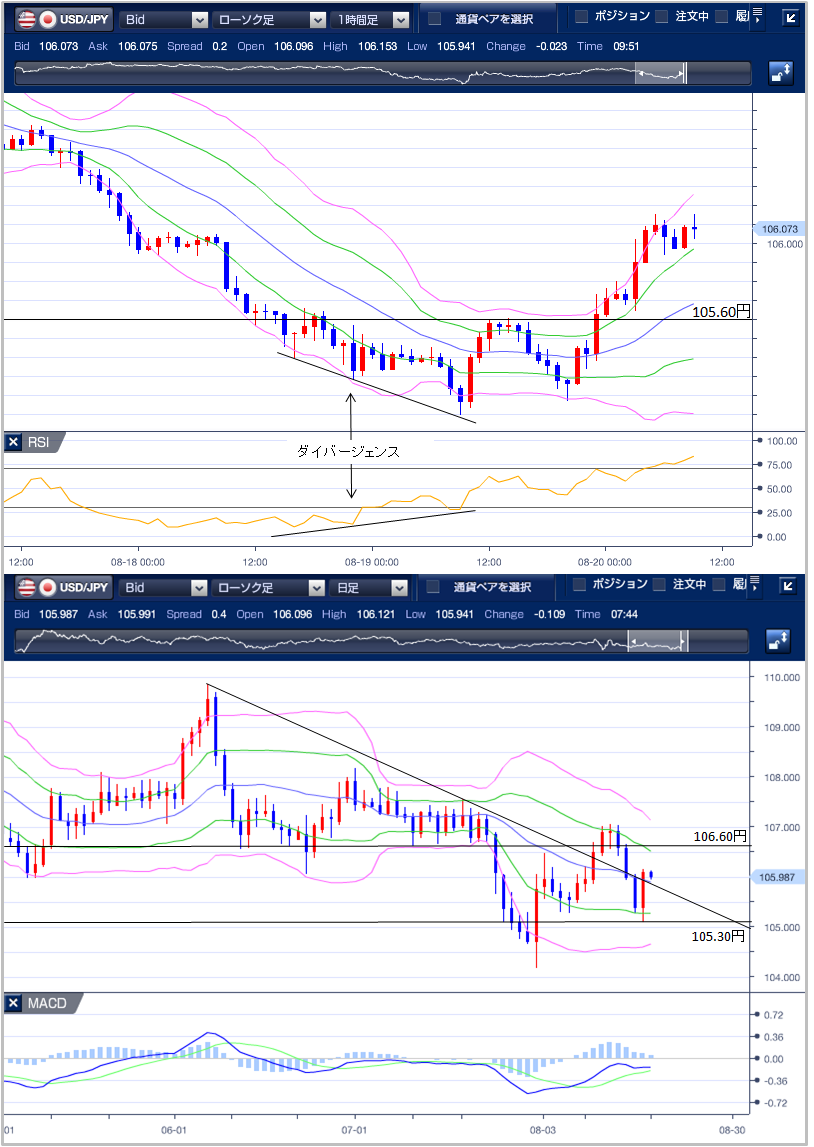Open the 1時間足 timeframe dropdown
Image resolution: width=814 pixels, height=1147 pixels.
[372, 19]
